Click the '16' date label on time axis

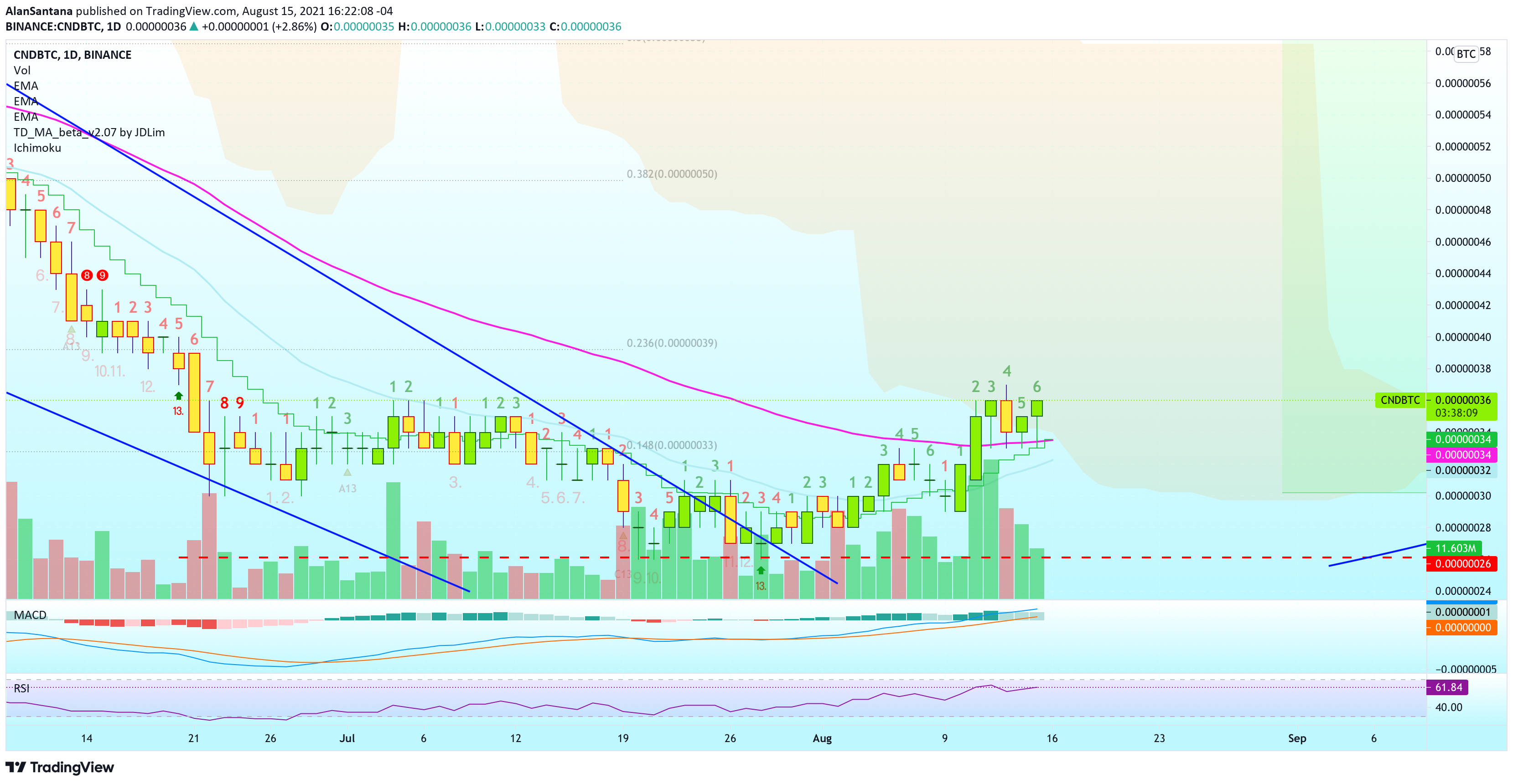pos(1052,738)
